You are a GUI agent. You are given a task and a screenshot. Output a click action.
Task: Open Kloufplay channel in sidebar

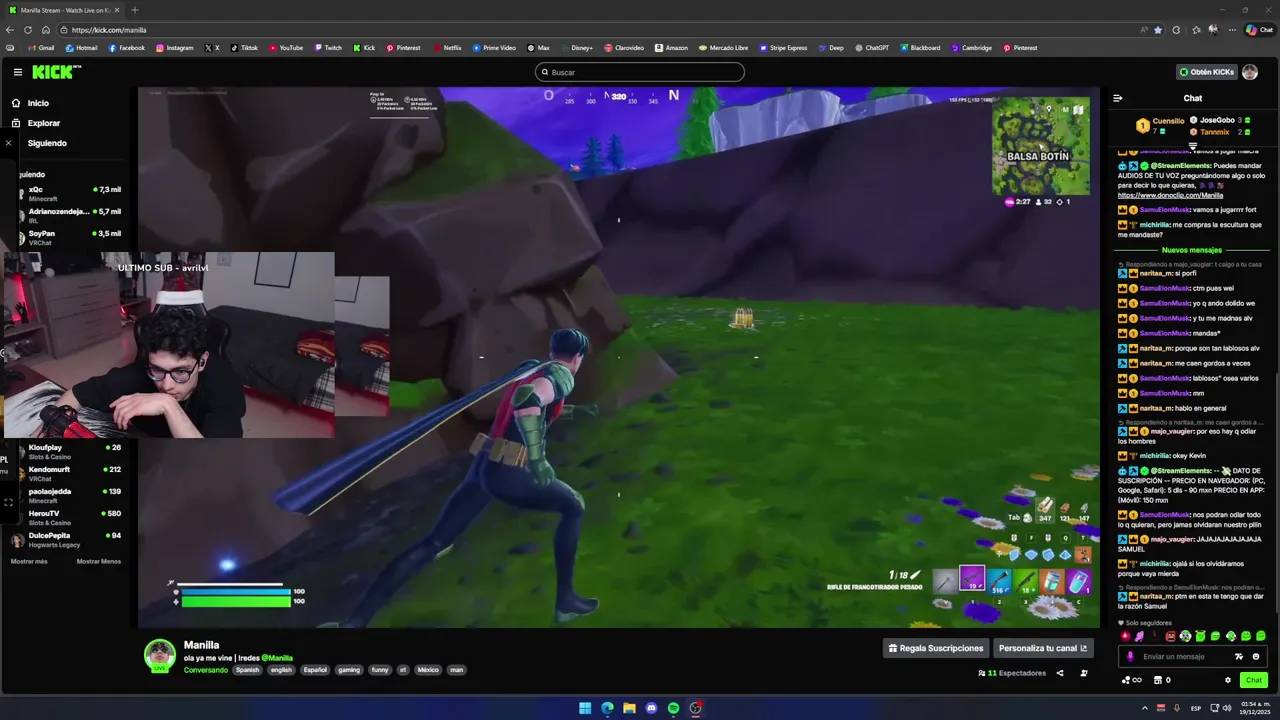click(x=67, y=452)
